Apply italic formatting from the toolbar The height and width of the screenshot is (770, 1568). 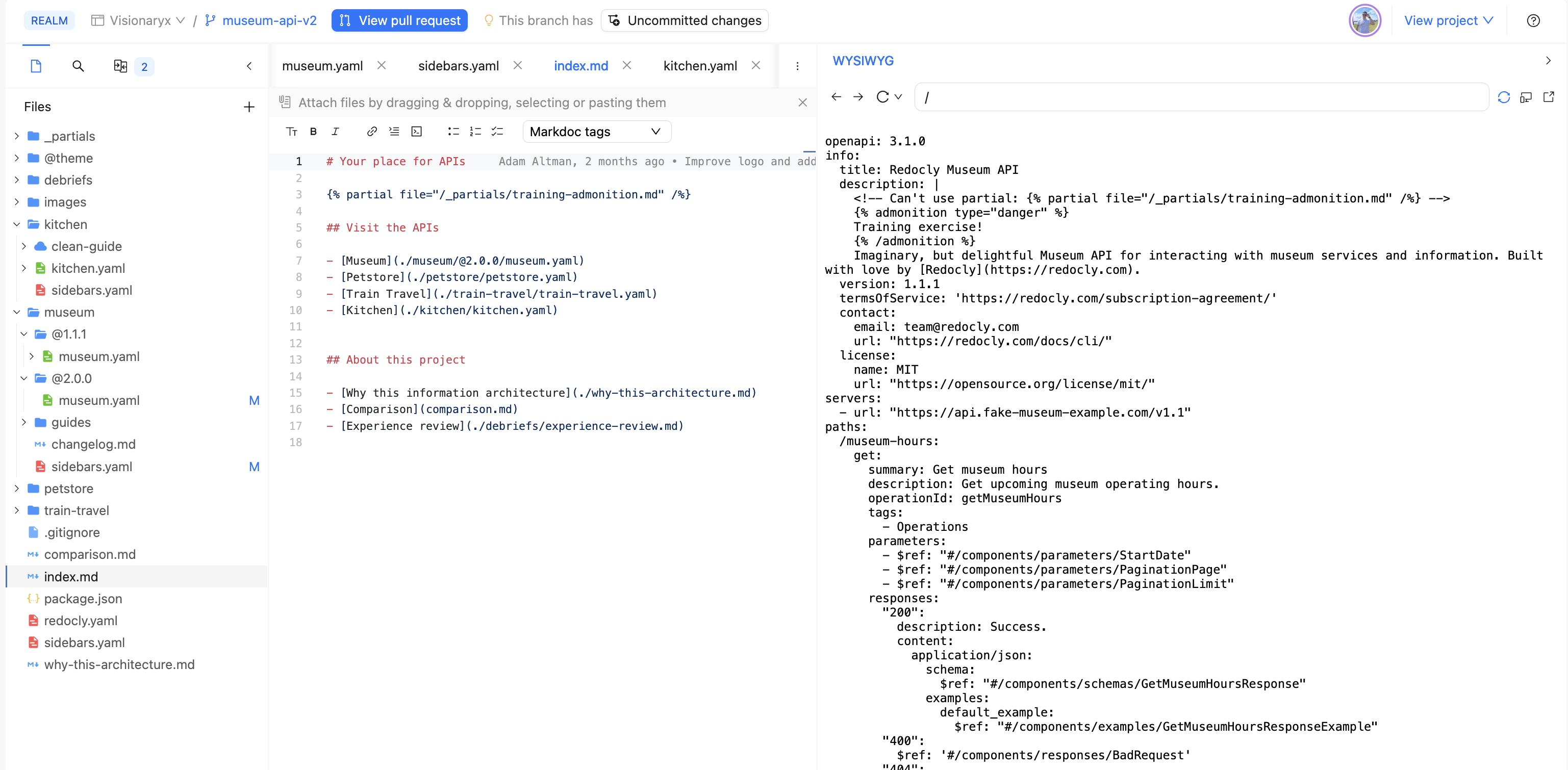(336, 132)
